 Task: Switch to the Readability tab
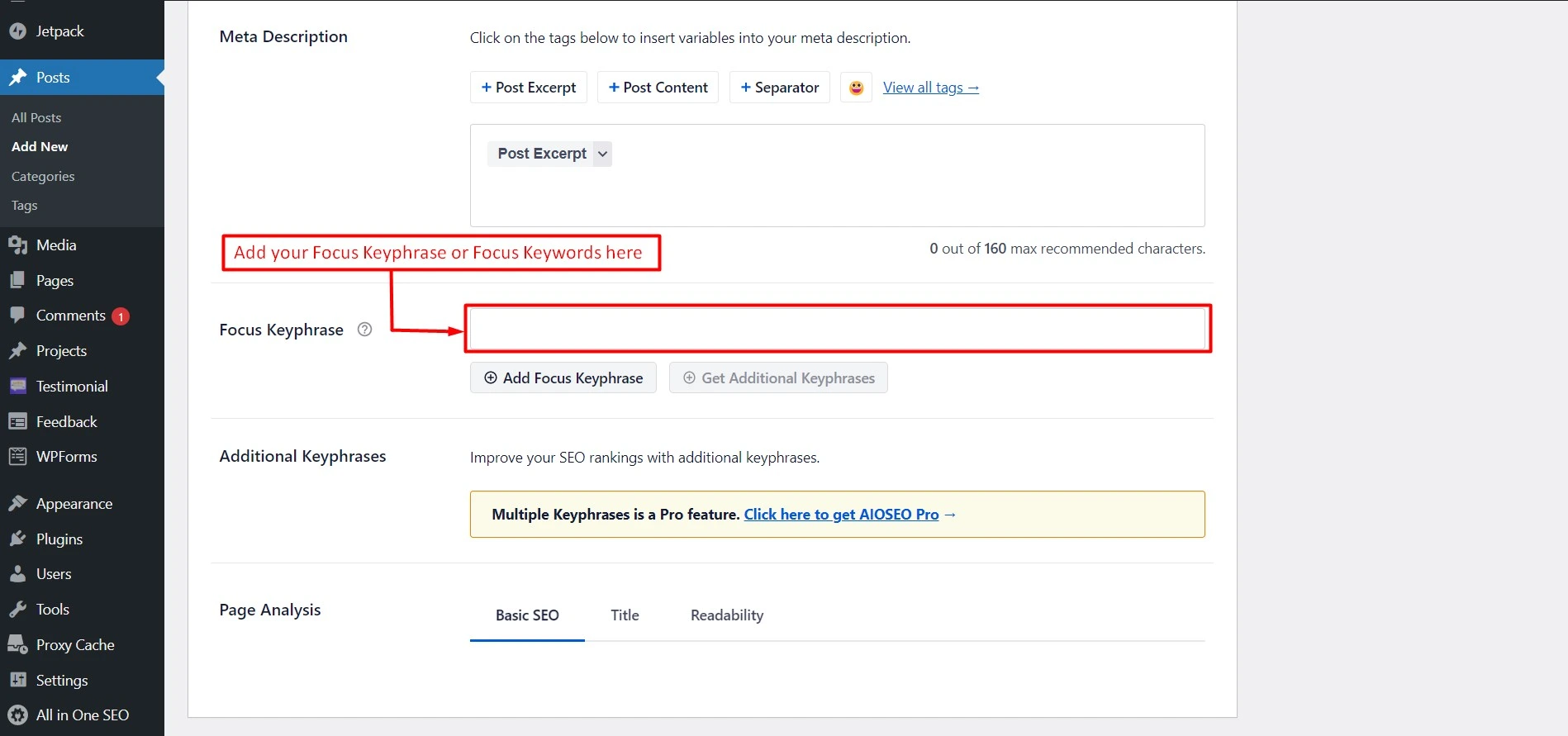point(726,615)
